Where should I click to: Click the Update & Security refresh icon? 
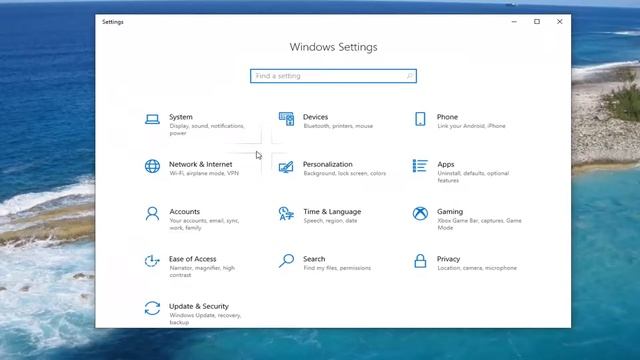152,308
